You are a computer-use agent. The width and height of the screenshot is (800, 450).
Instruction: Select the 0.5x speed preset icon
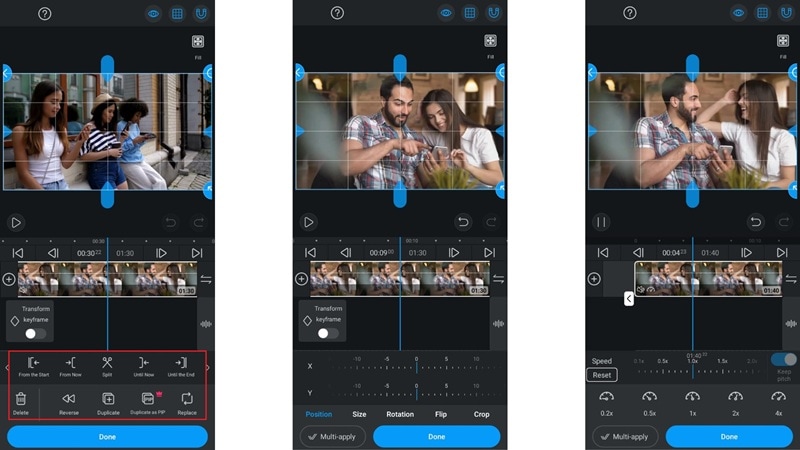[x=649, y=396]
